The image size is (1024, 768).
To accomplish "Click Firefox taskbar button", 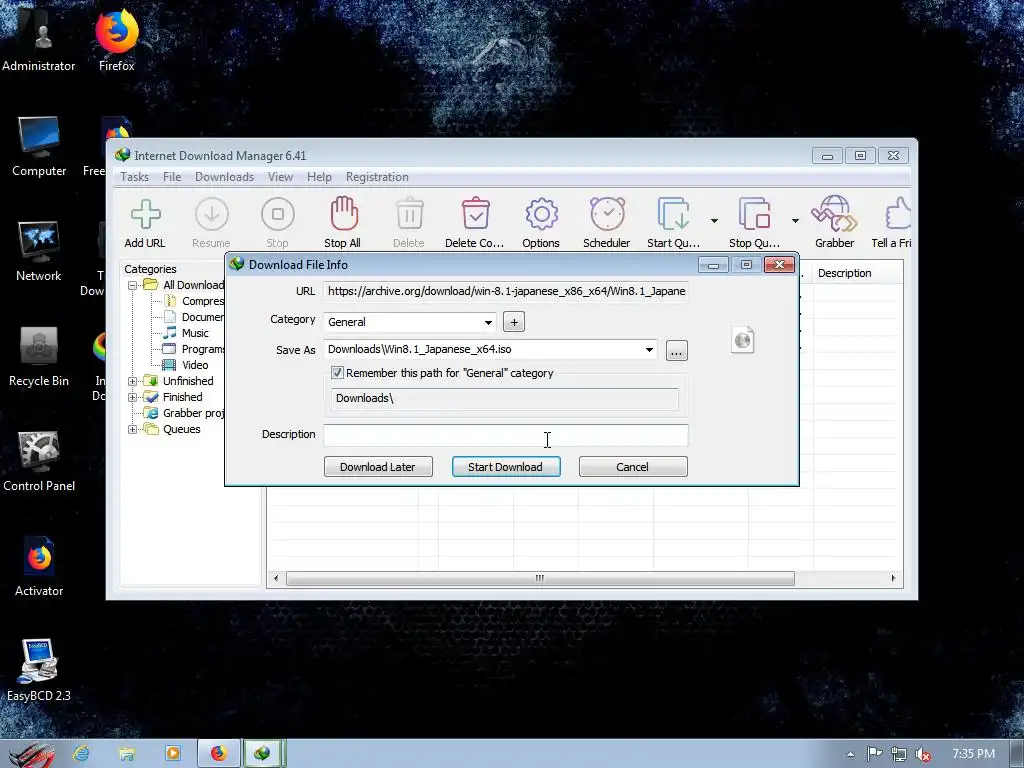I will click(219, 754).
